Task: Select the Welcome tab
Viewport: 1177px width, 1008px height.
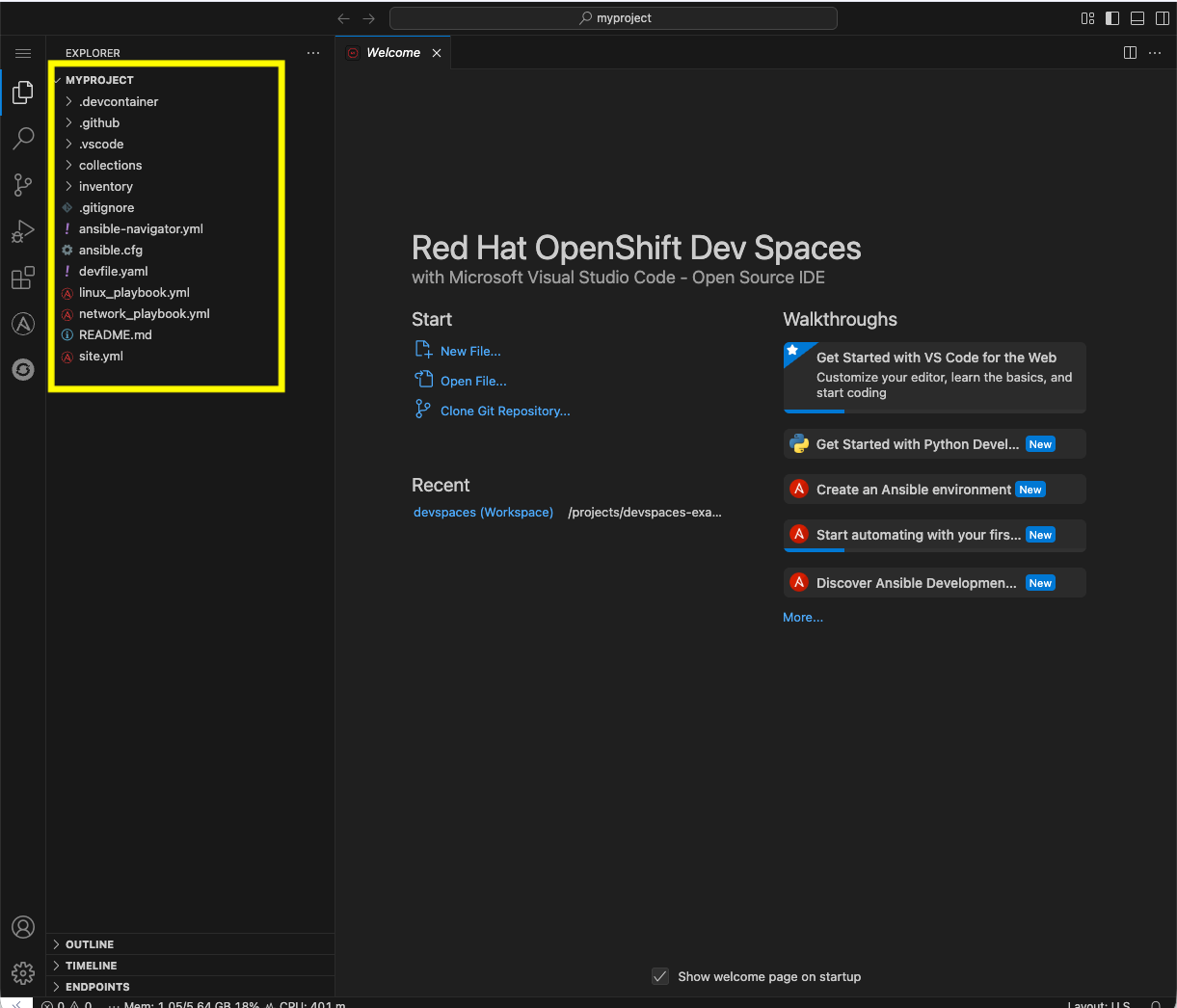Action: point(393,52)
